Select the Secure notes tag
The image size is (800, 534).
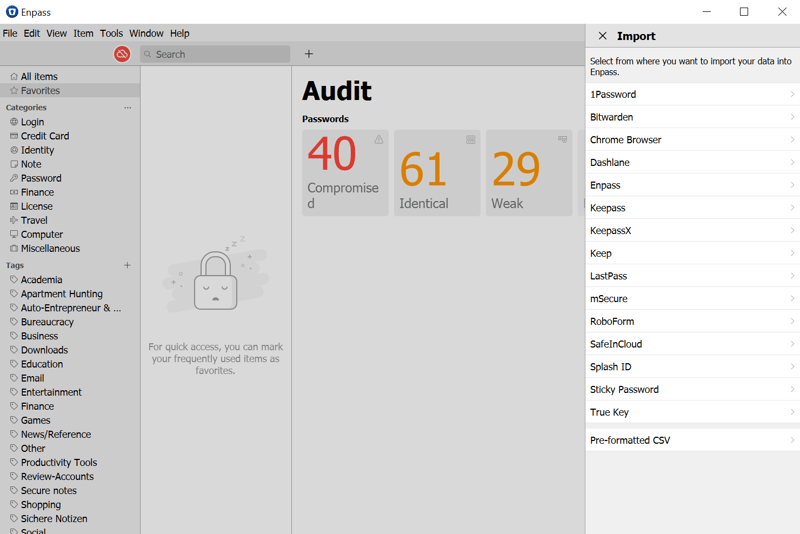pyautogui.click(x=48, y=491)
